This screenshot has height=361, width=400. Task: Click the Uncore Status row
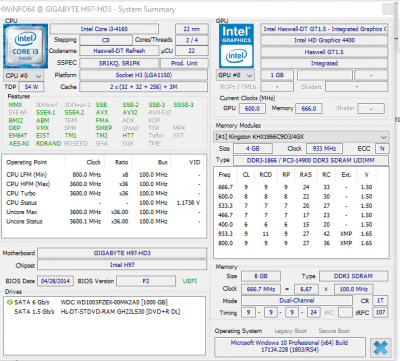[x=104, y=221]
